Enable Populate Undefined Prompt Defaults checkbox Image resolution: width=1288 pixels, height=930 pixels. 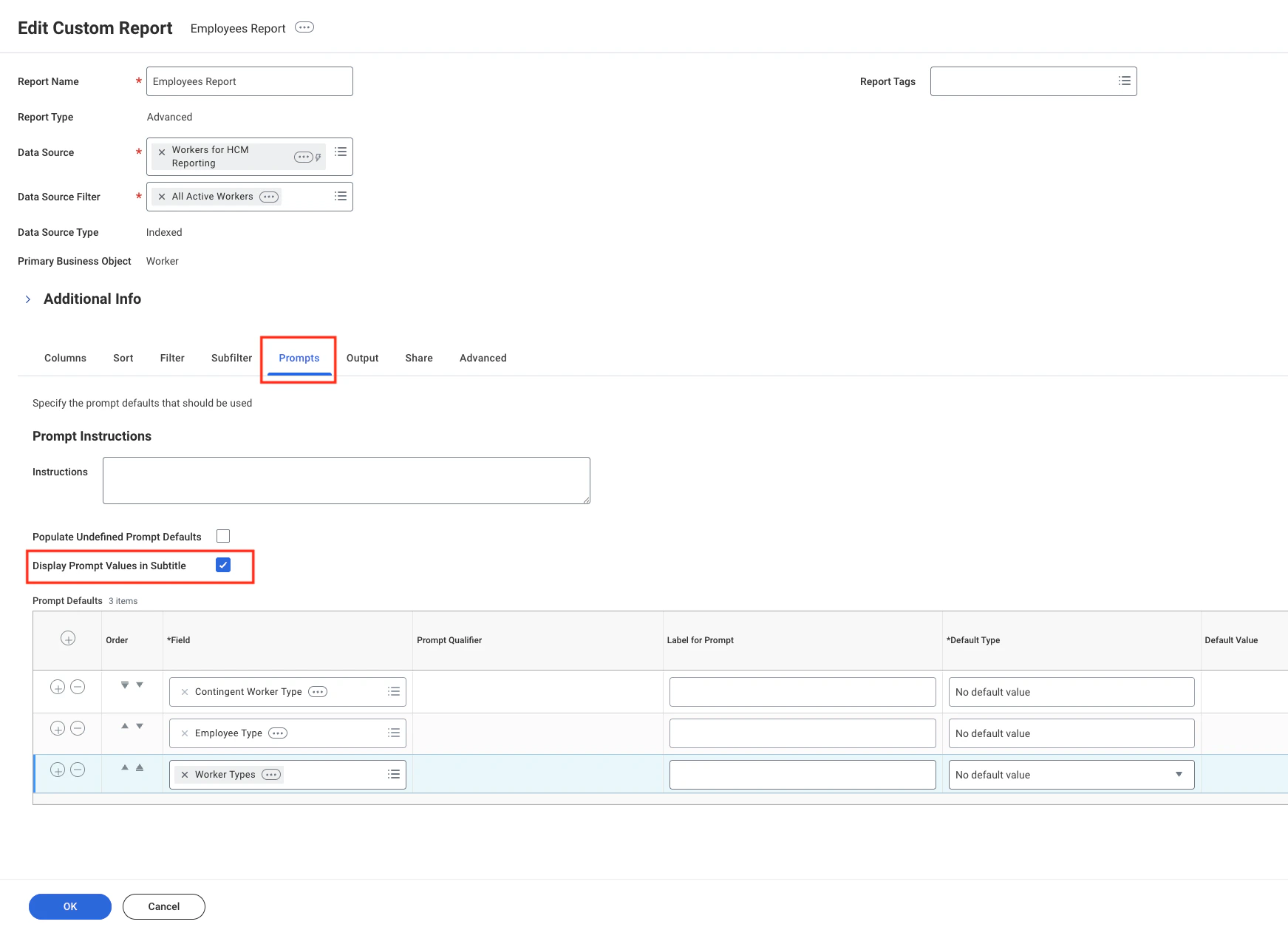(x=223, y=536)
